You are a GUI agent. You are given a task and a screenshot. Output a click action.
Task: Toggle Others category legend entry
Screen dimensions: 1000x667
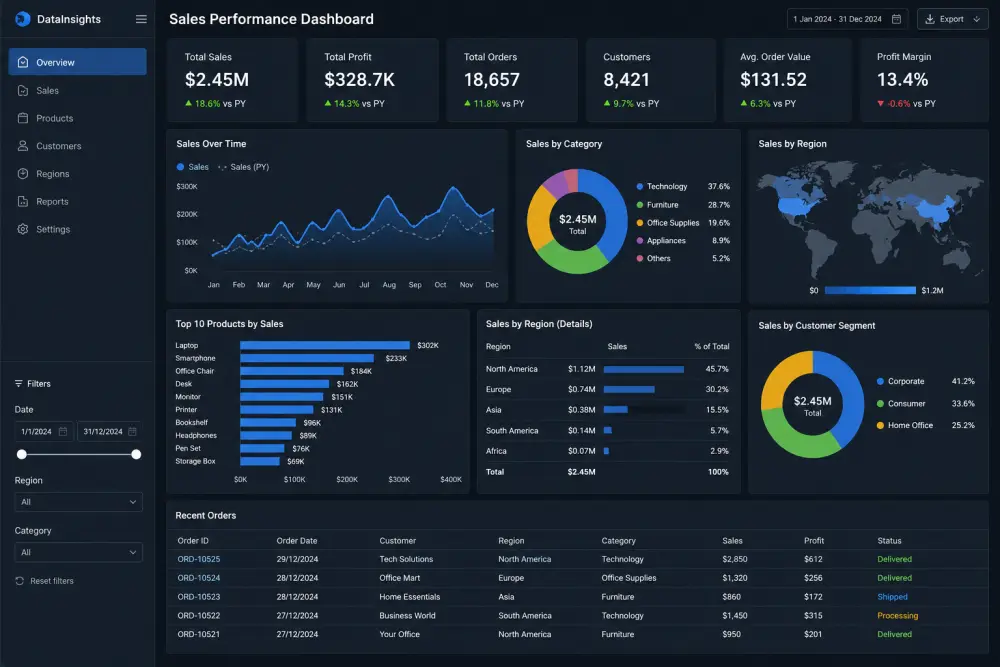pyautogui.click(x=683, y=258)
